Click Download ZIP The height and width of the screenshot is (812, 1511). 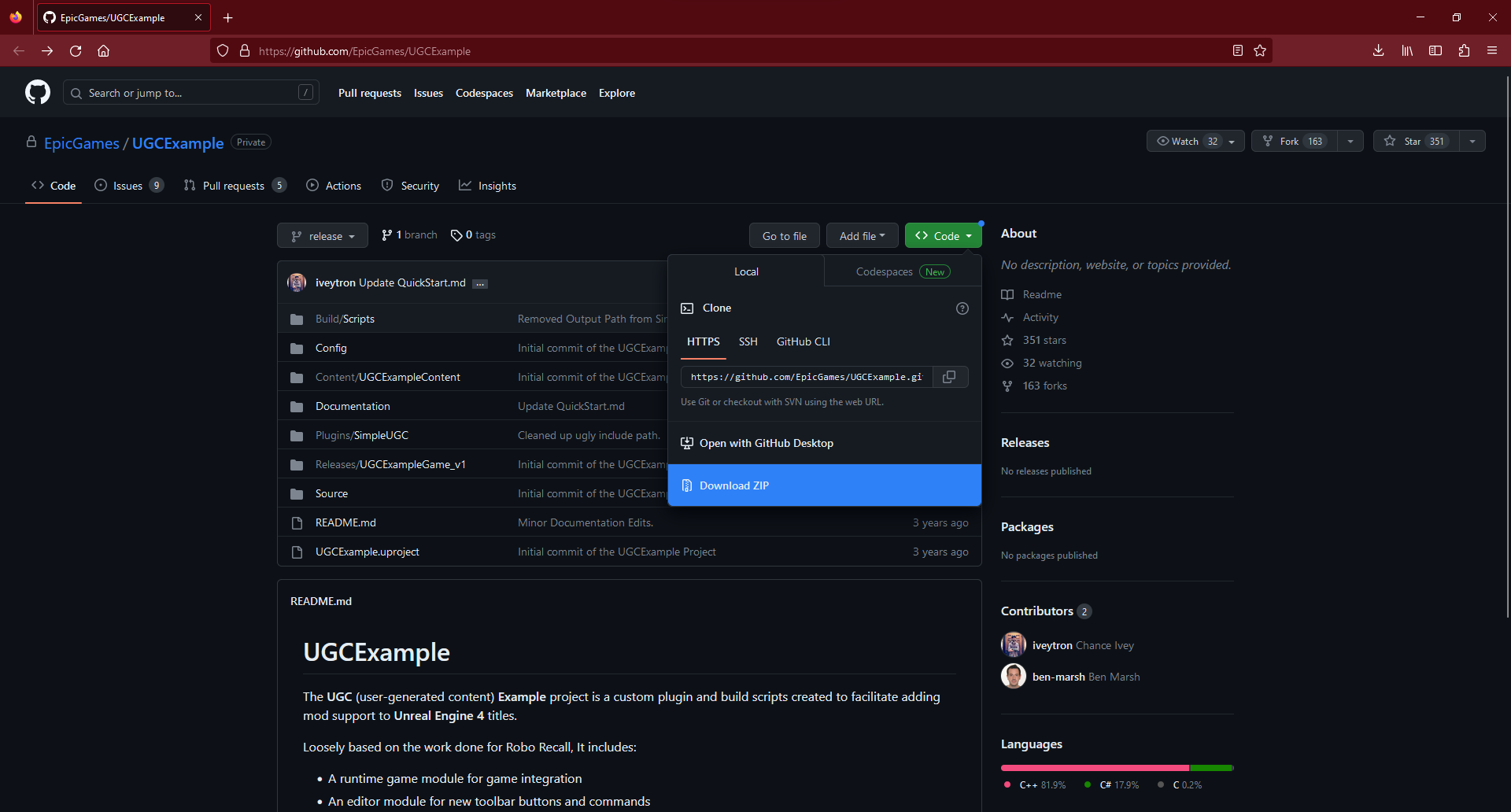tap(825, 485)
